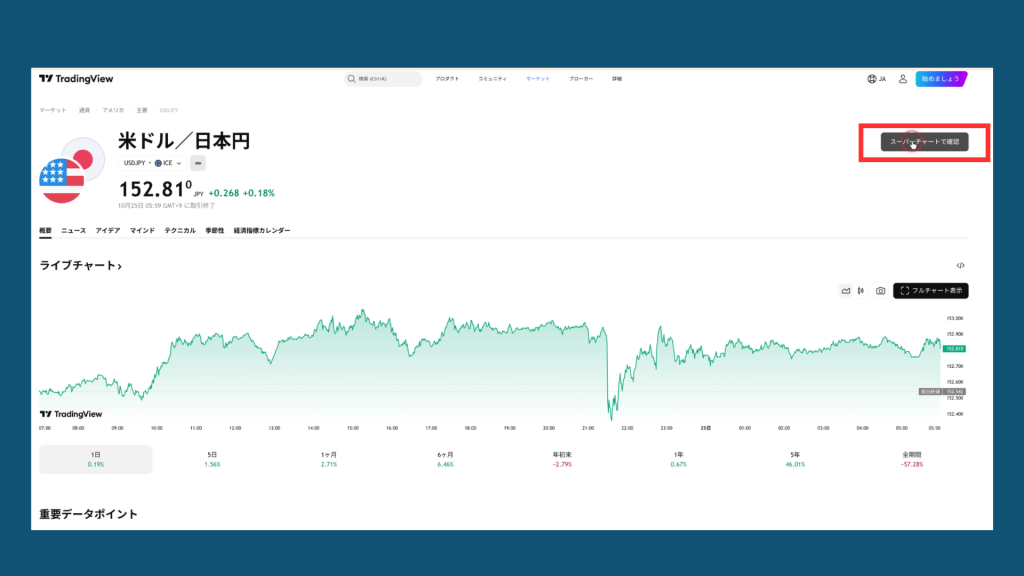Select the area chart type icon

(845, 290)
